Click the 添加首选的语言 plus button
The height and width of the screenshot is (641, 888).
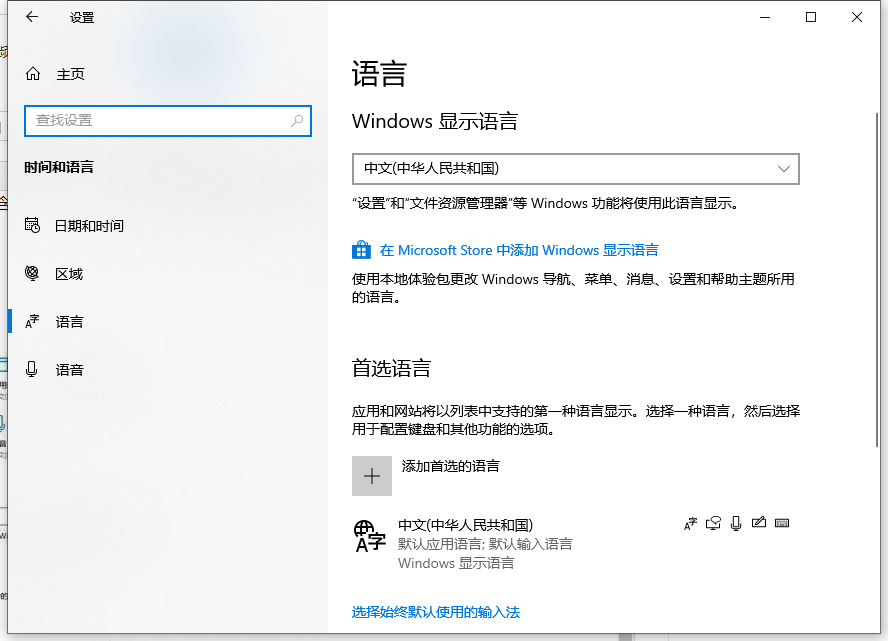click(x=371, y=475)
